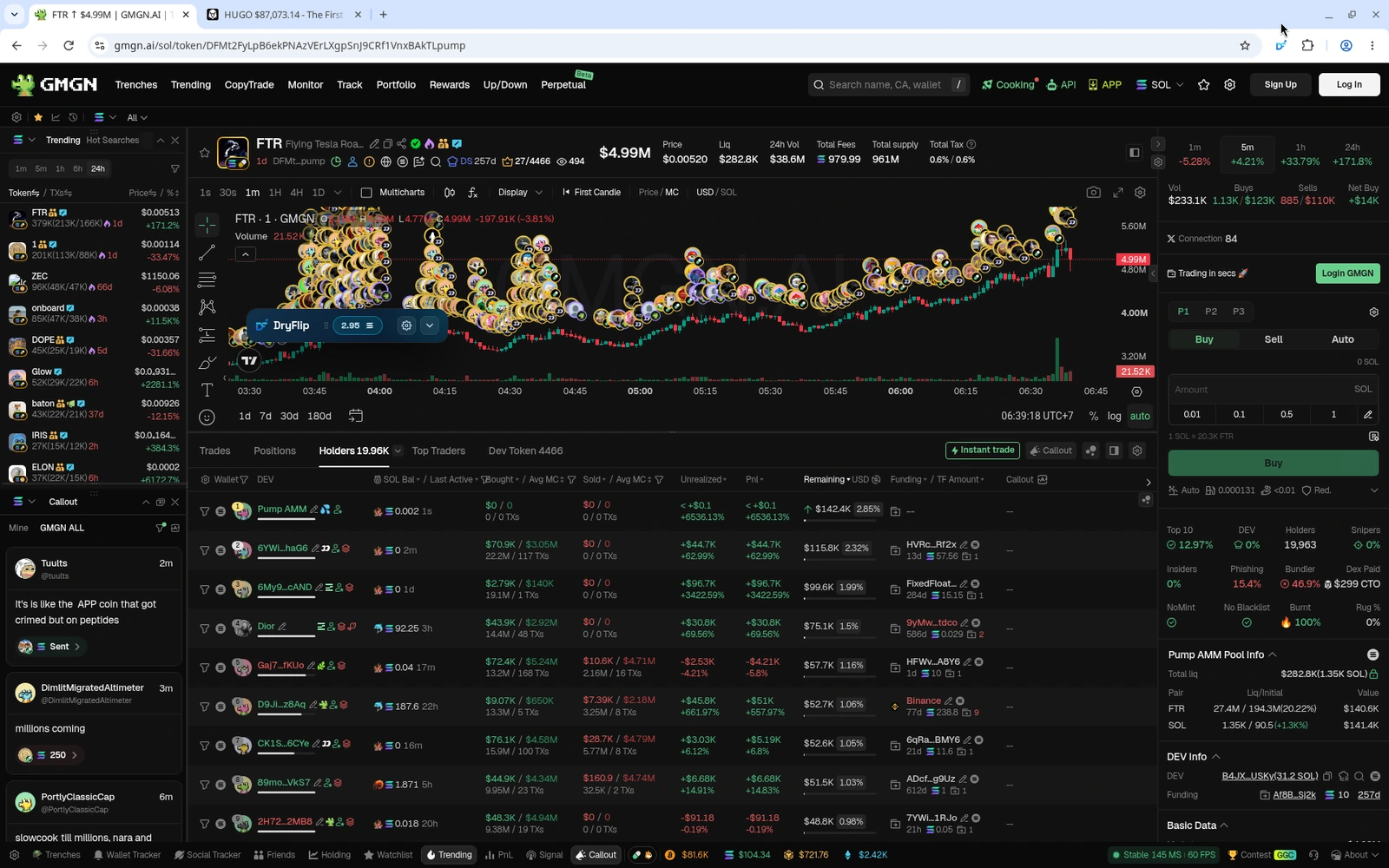Open the Trenches menu
Image resolution: width=1389 pixels, height=868 pixels.
point(136,85)
